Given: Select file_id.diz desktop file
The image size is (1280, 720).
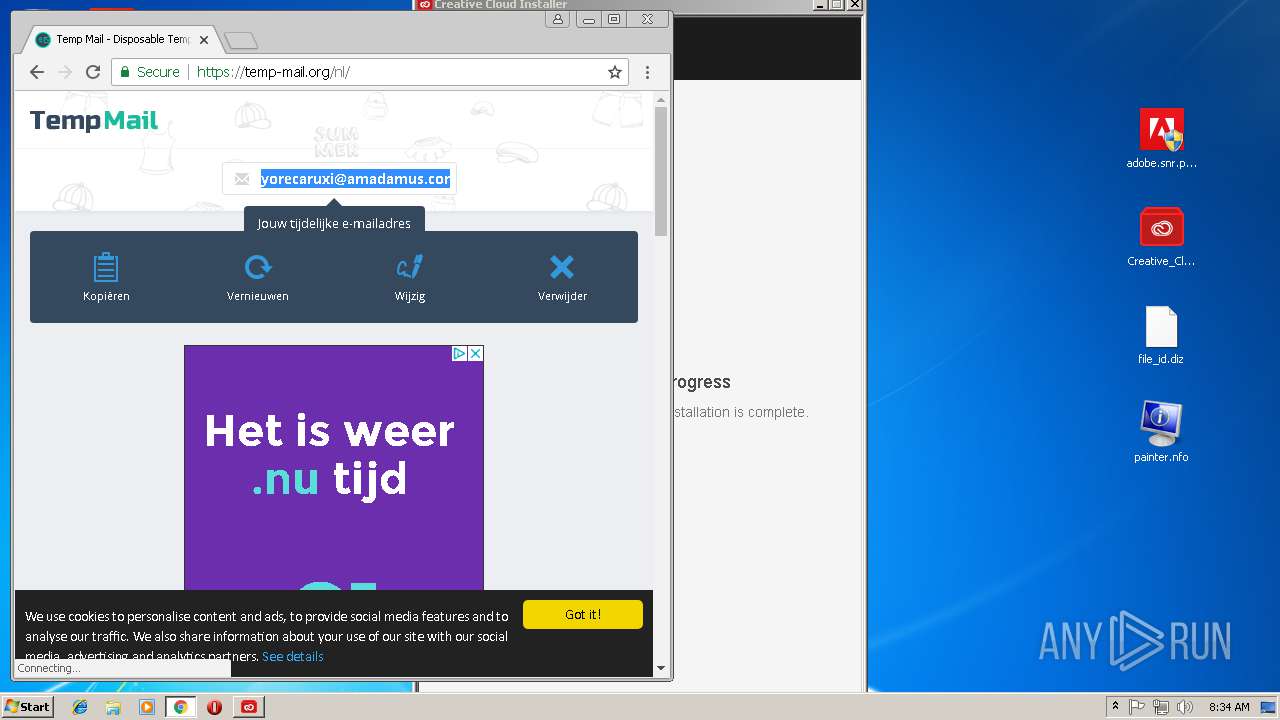Looking at the screenshot, I should 1161,335.
